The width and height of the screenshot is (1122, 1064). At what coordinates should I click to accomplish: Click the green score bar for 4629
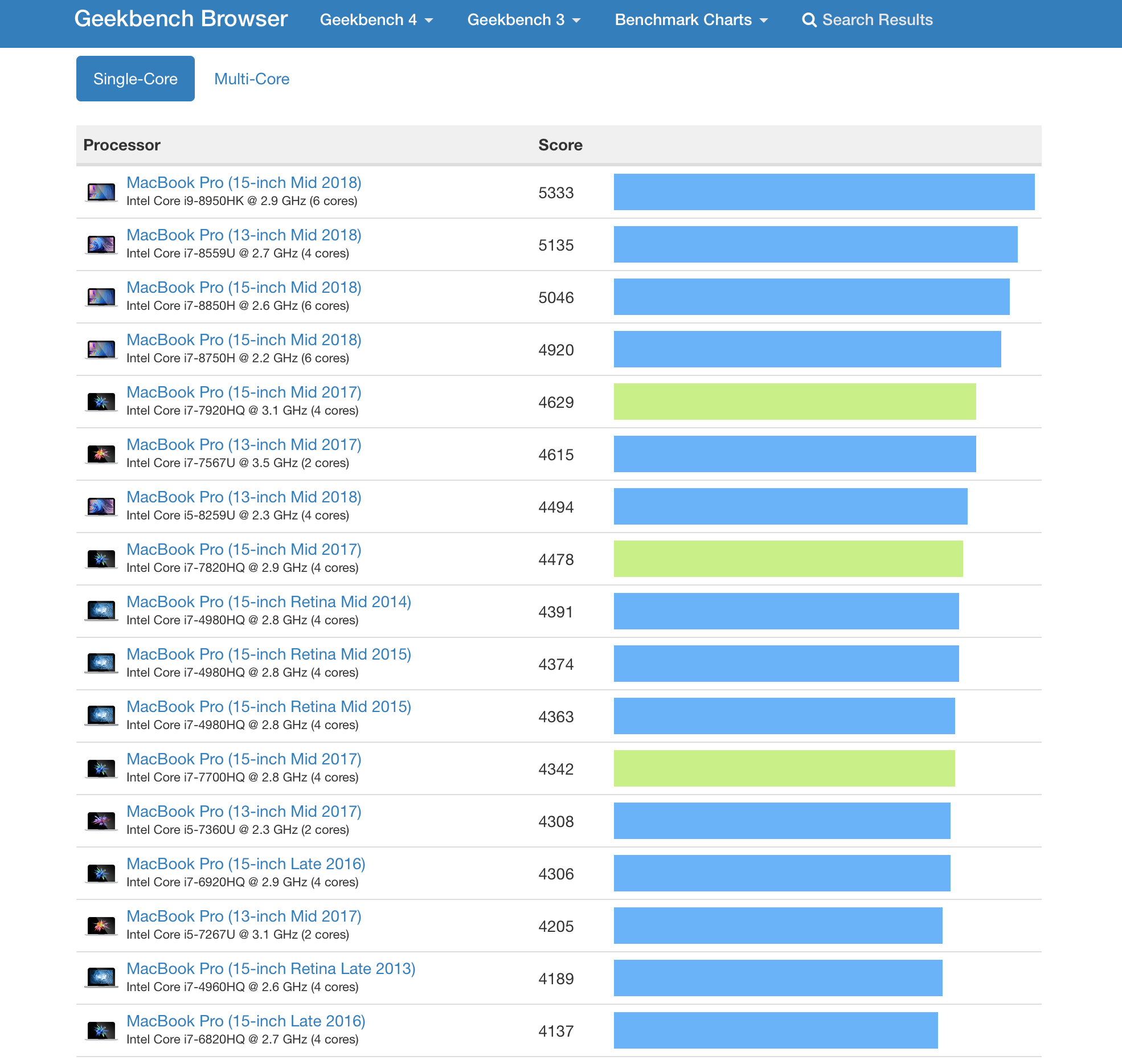(795, 402)
